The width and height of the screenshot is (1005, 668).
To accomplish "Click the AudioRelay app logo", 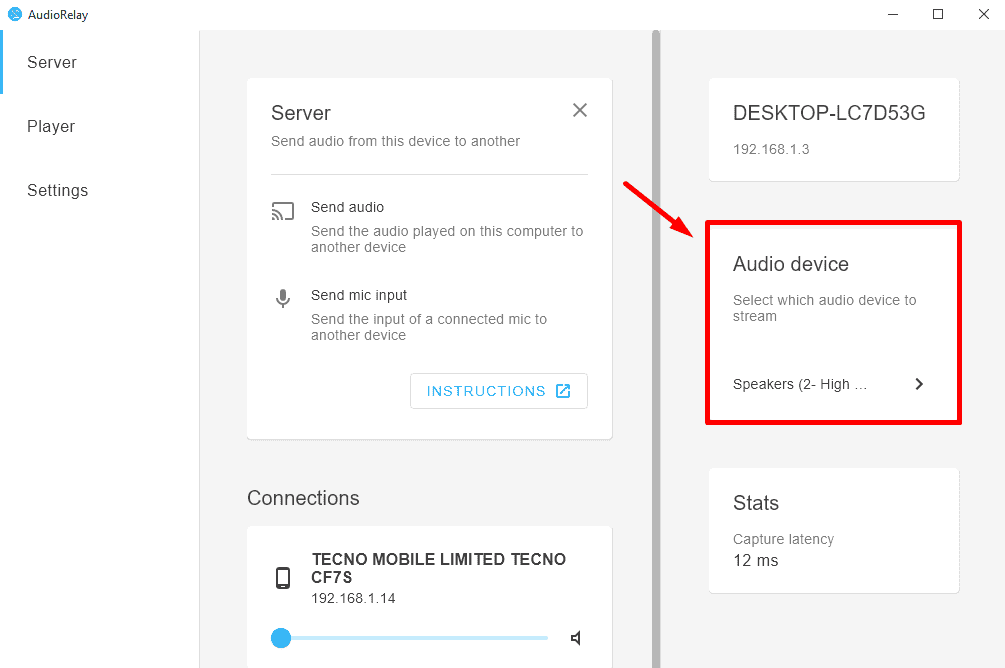I will point(15,14).
